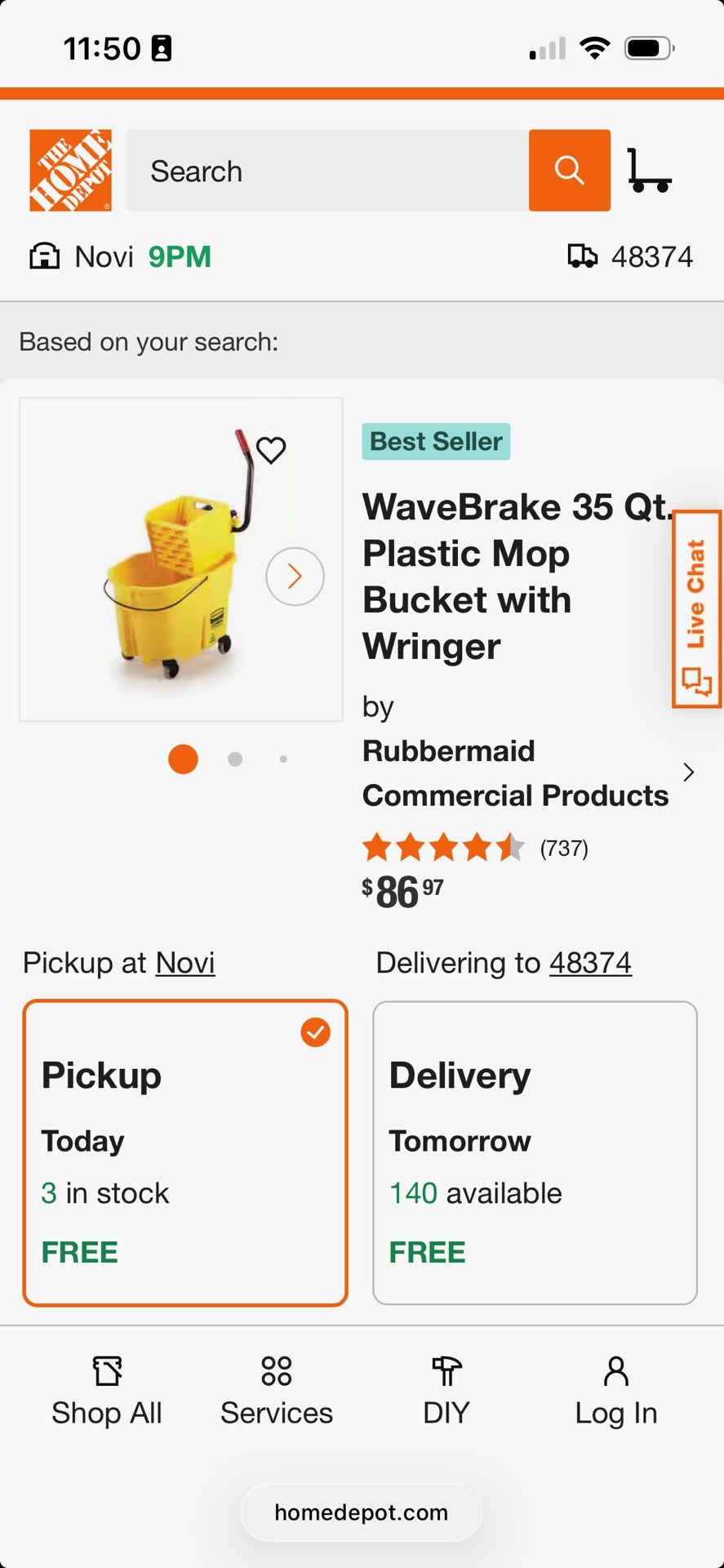
Task: Open the Shop All menu
Action: (x=107, y=1392)
